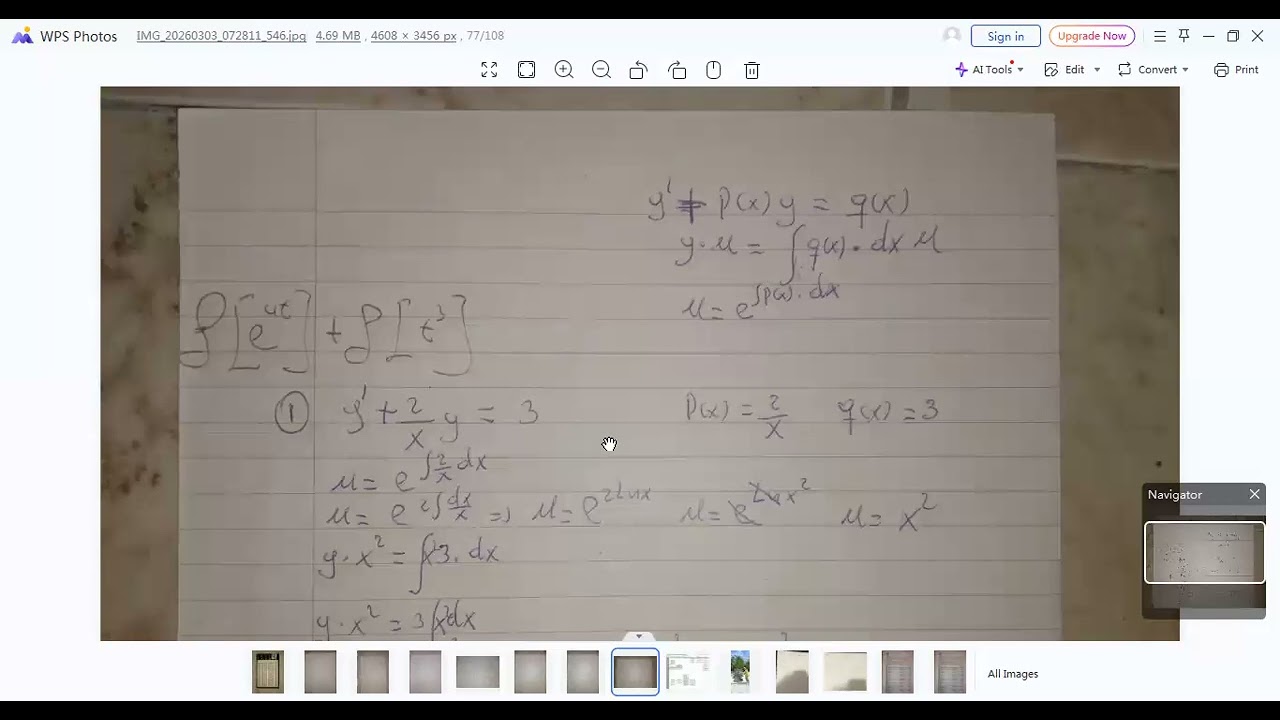Rotate image counterclockwise

638,70
